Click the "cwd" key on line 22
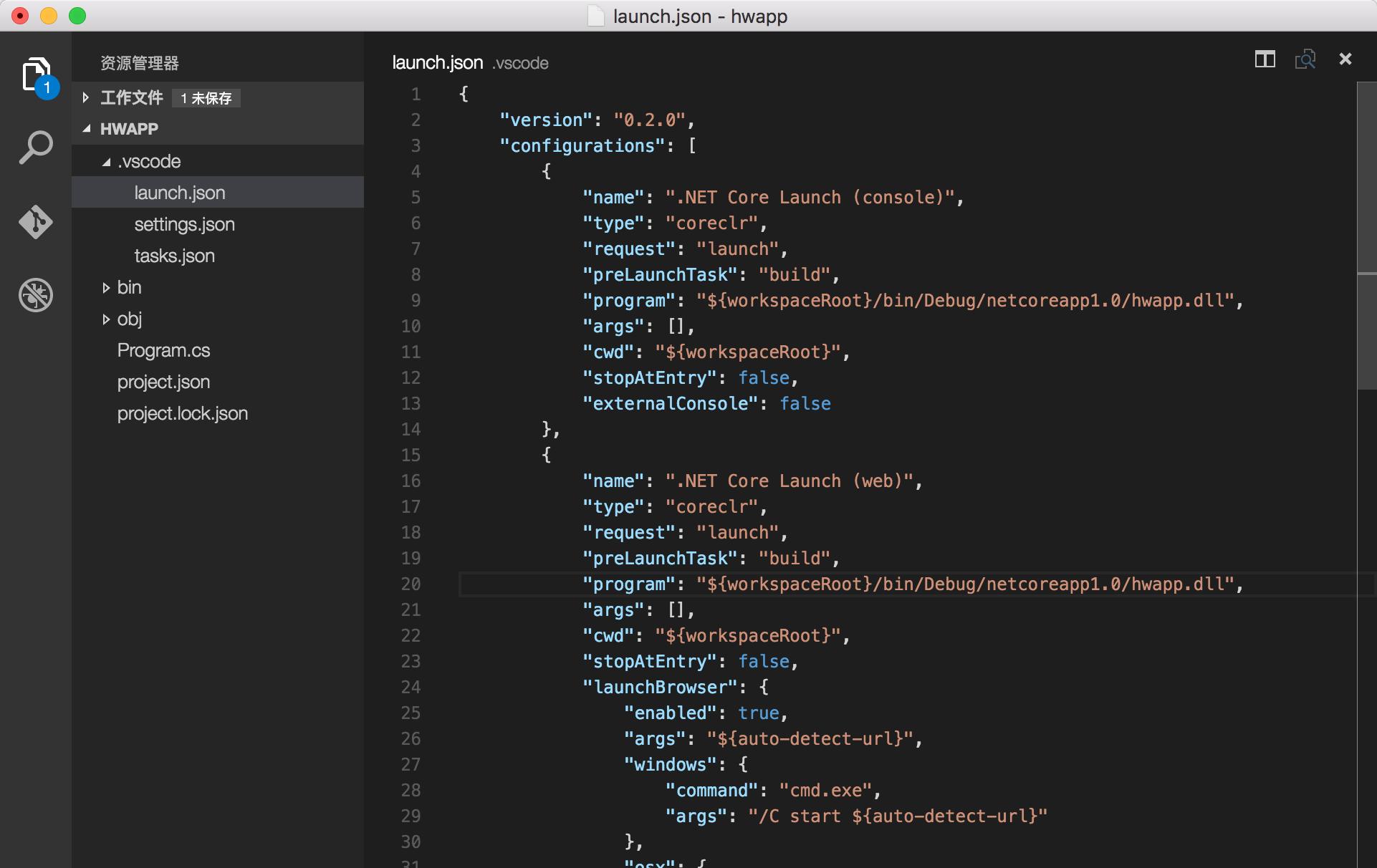This screenshot has width=1377, height=868. pyautogui.click(x=608, y=635)
